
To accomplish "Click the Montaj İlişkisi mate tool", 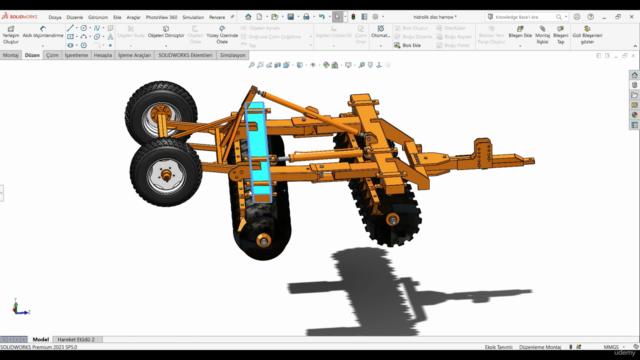I will pyautogui.click(x=542, y=35).
